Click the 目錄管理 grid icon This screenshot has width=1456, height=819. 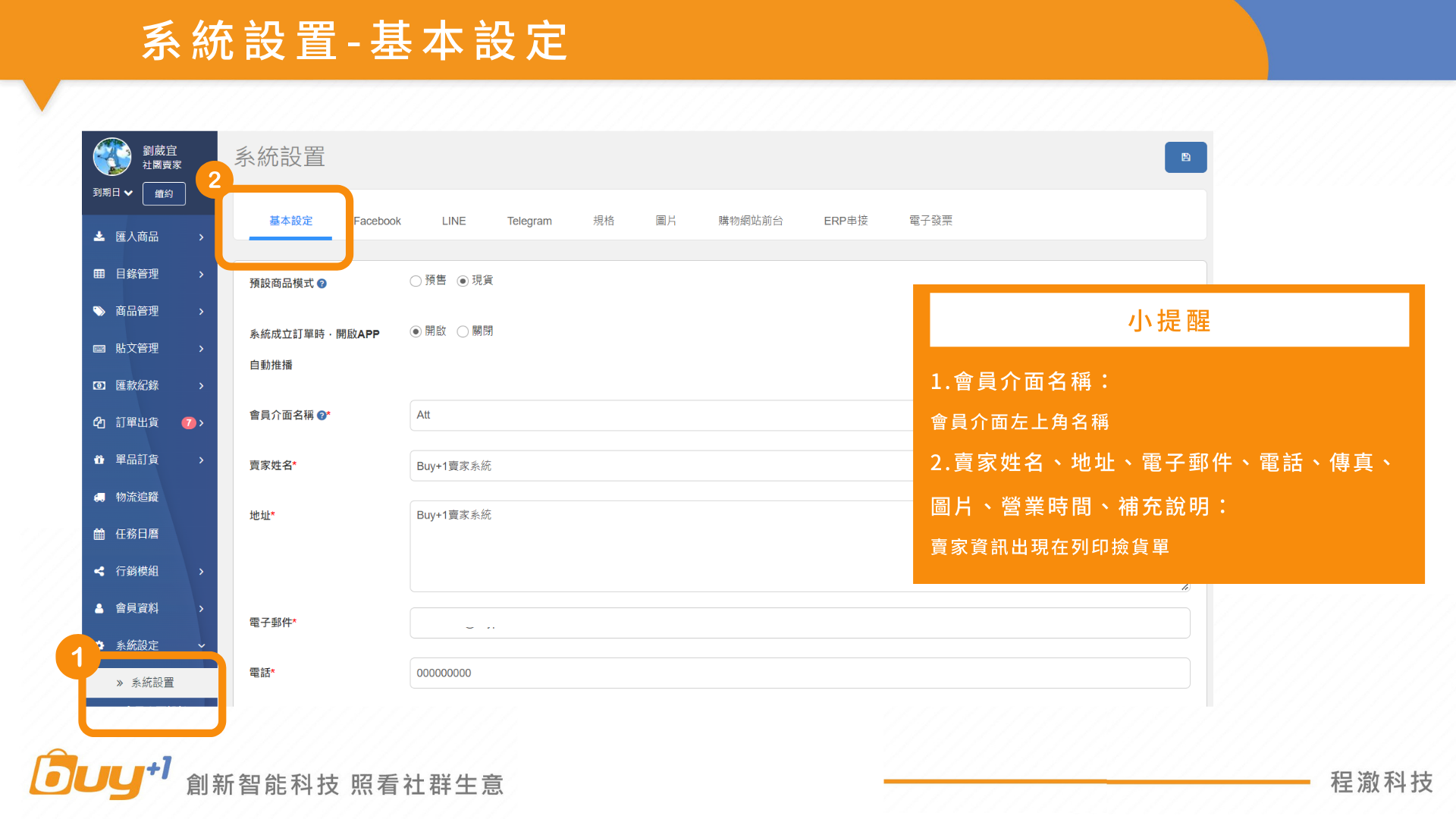click(x=99, y=274)
